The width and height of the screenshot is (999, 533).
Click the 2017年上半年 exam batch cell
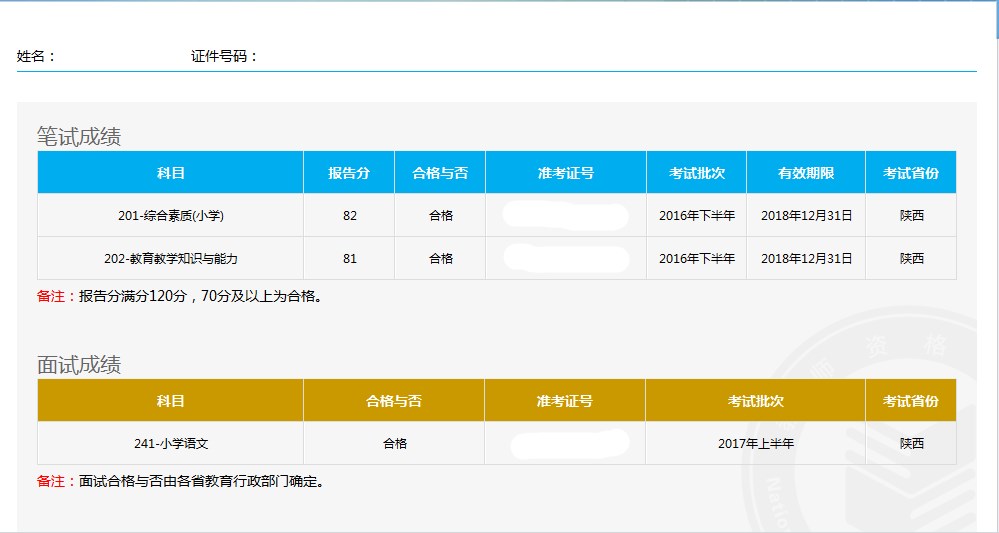(756, 444)
